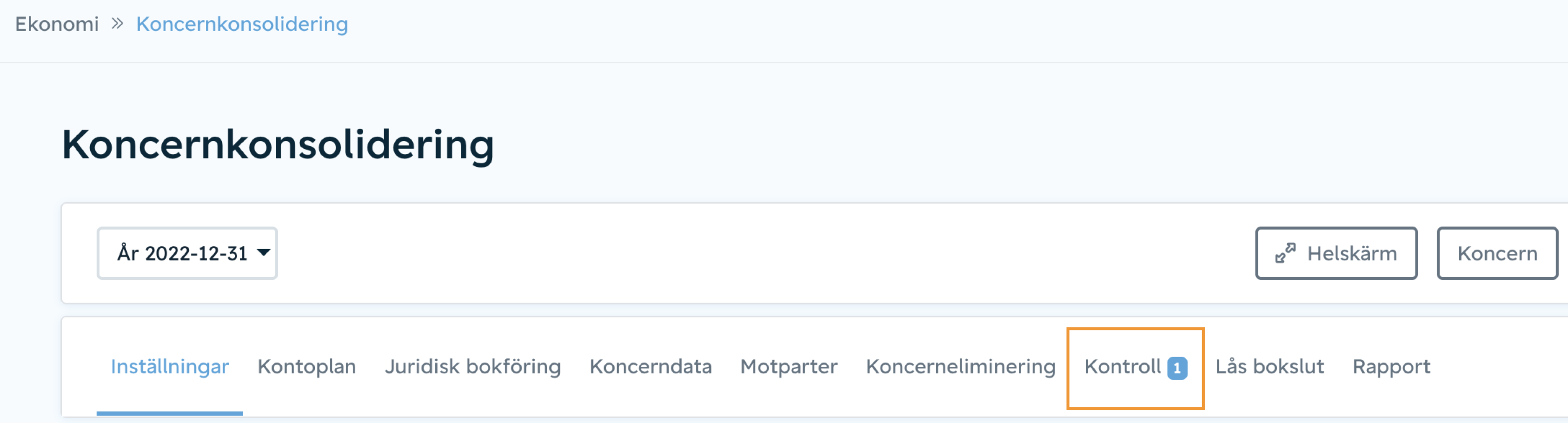Click the Koncernkonsolidering page heading
The width and height of the screenshot is (1568, 423).
pos(278,145)
